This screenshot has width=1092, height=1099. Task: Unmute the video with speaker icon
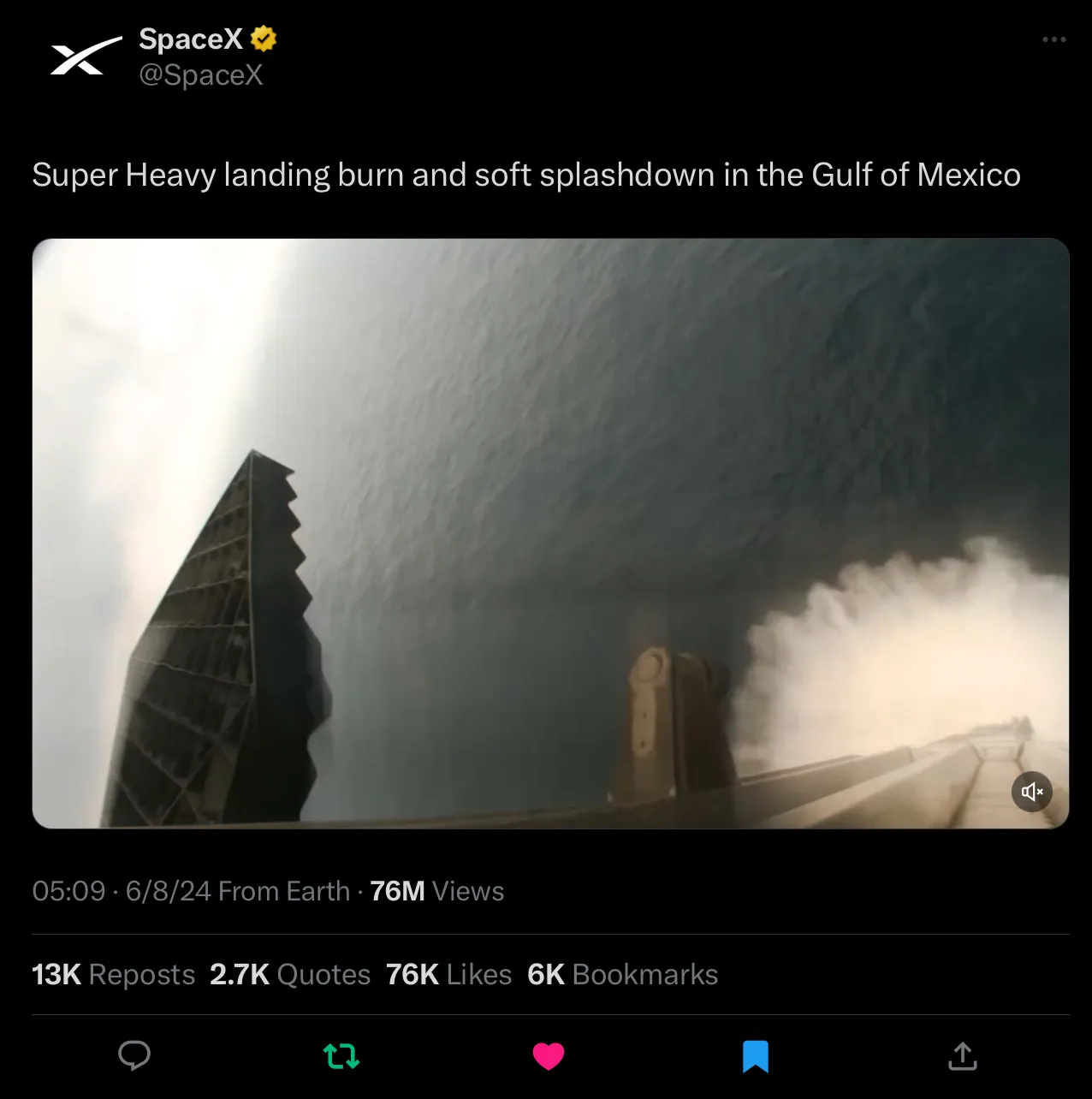1032,792
